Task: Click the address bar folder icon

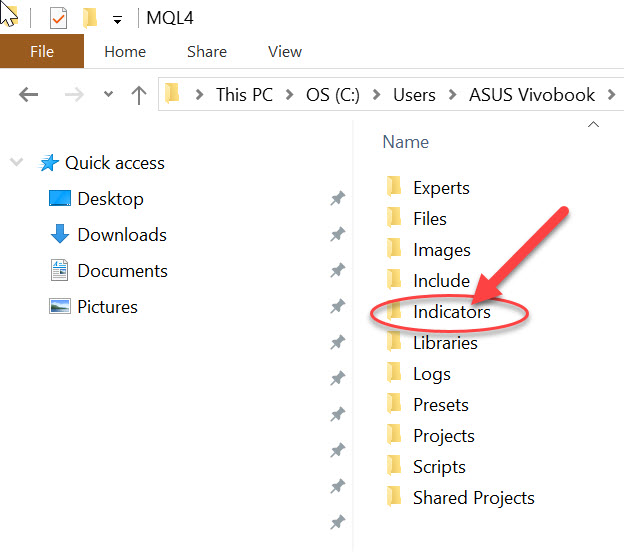Action: pyautogui.click(x=172, y=94)
